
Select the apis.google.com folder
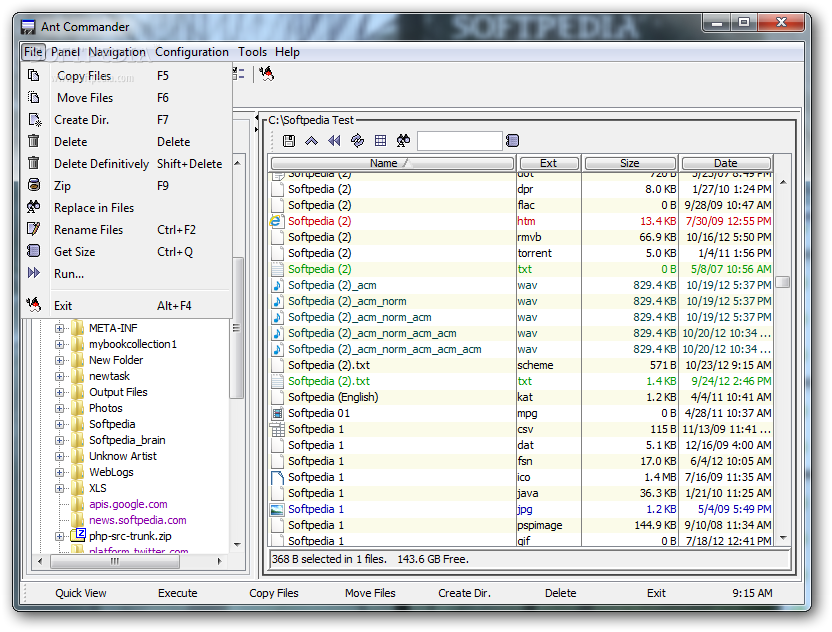[x=128, y=504]
